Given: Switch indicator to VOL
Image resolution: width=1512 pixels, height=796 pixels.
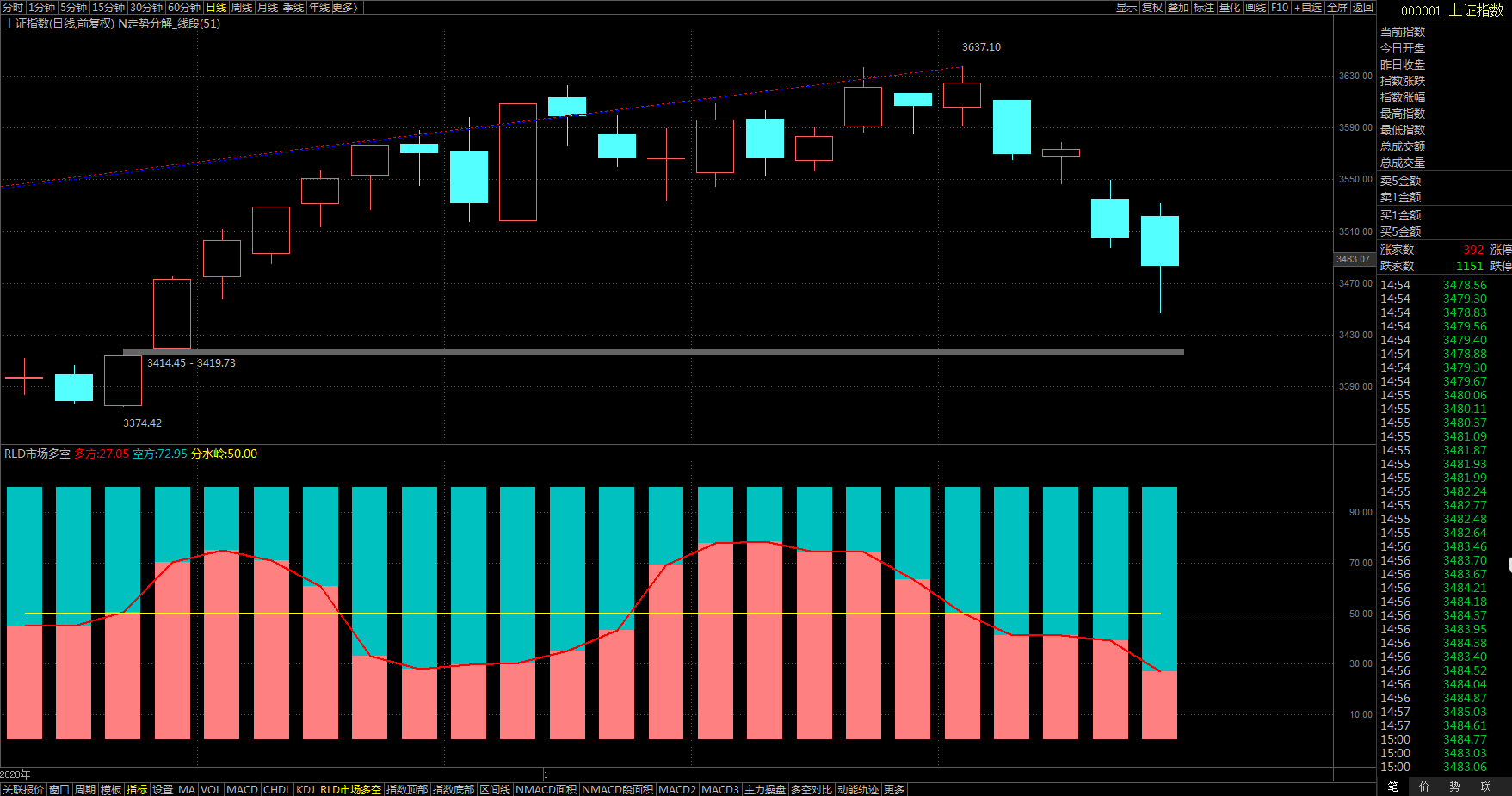Looking at the screenshot, I should pyautogui.click(x=211, y=789).
